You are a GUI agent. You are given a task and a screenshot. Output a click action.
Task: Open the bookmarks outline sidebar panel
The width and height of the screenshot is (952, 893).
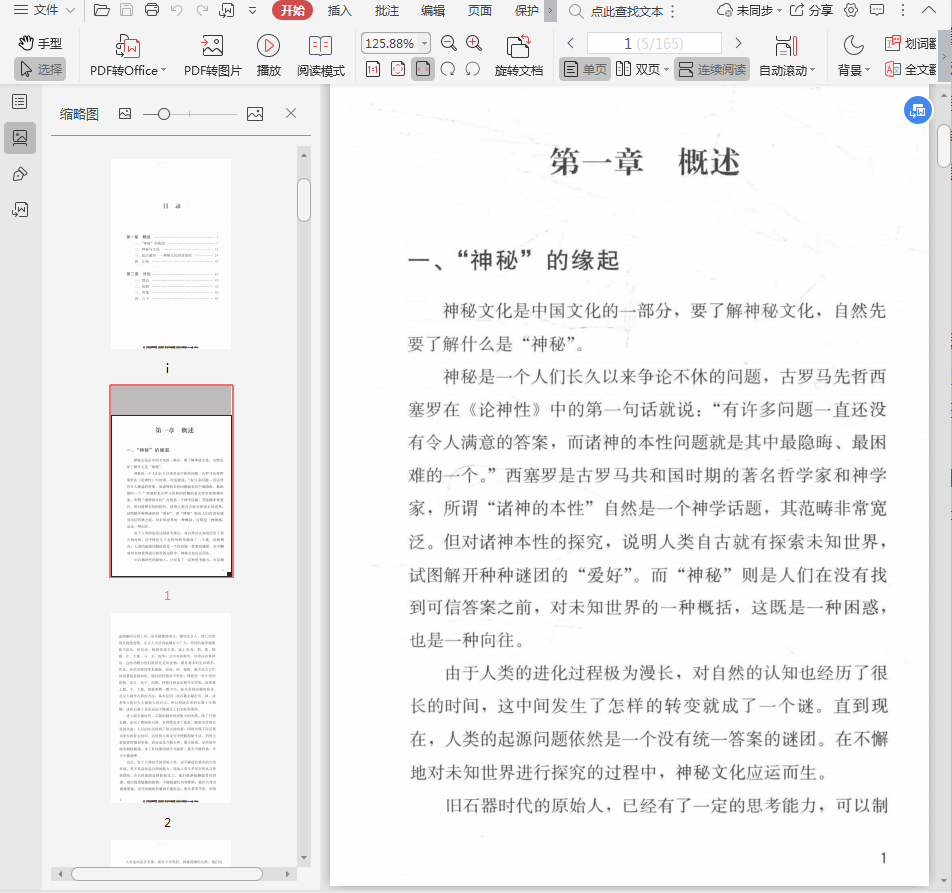coord(19,102)
